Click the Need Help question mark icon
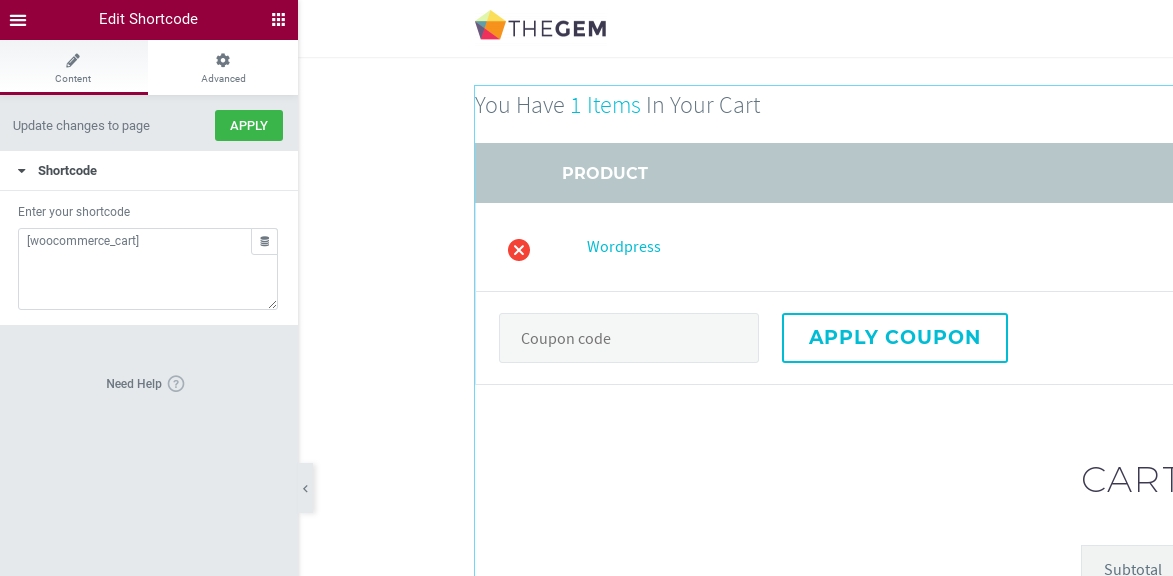The image size is (1173, 576). [176, 384]
